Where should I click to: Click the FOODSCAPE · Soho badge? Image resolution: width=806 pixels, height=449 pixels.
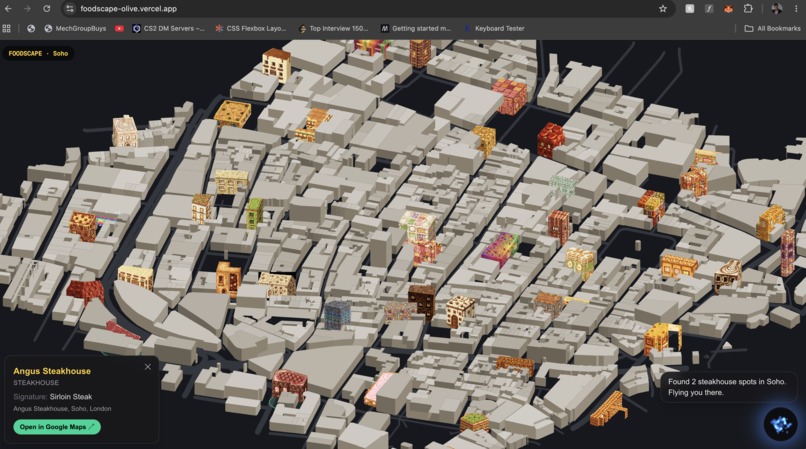click(x=38, y=53)
